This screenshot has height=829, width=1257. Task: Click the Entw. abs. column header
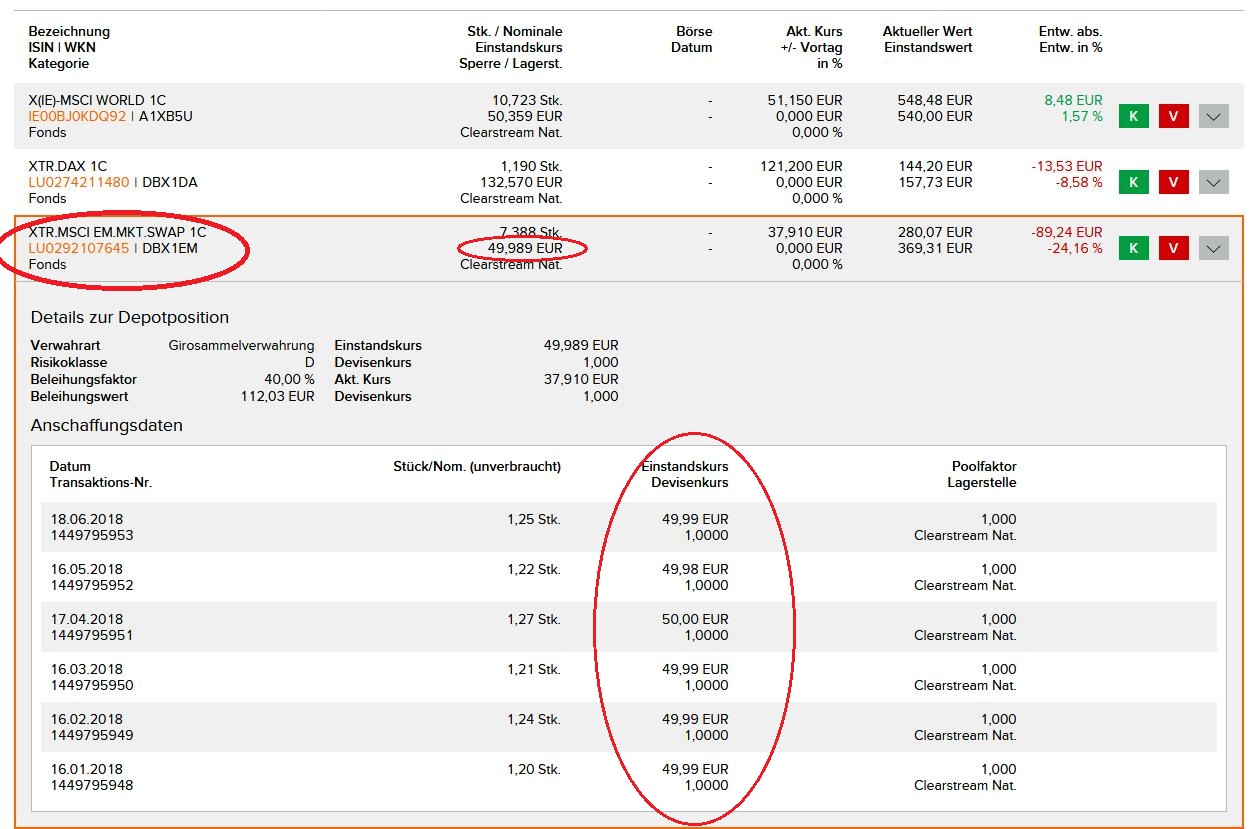click(x=1070, y=31)
